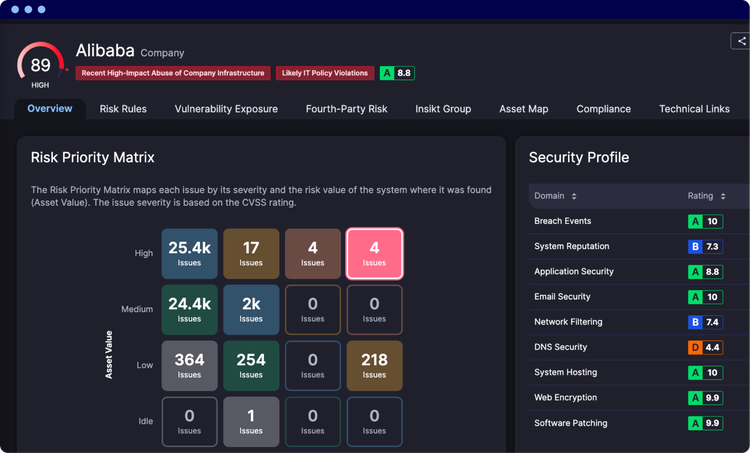Screen dimensions: 750x453
Task: Select the 218 Issues low-asset cell
Action: pos(375,366)
